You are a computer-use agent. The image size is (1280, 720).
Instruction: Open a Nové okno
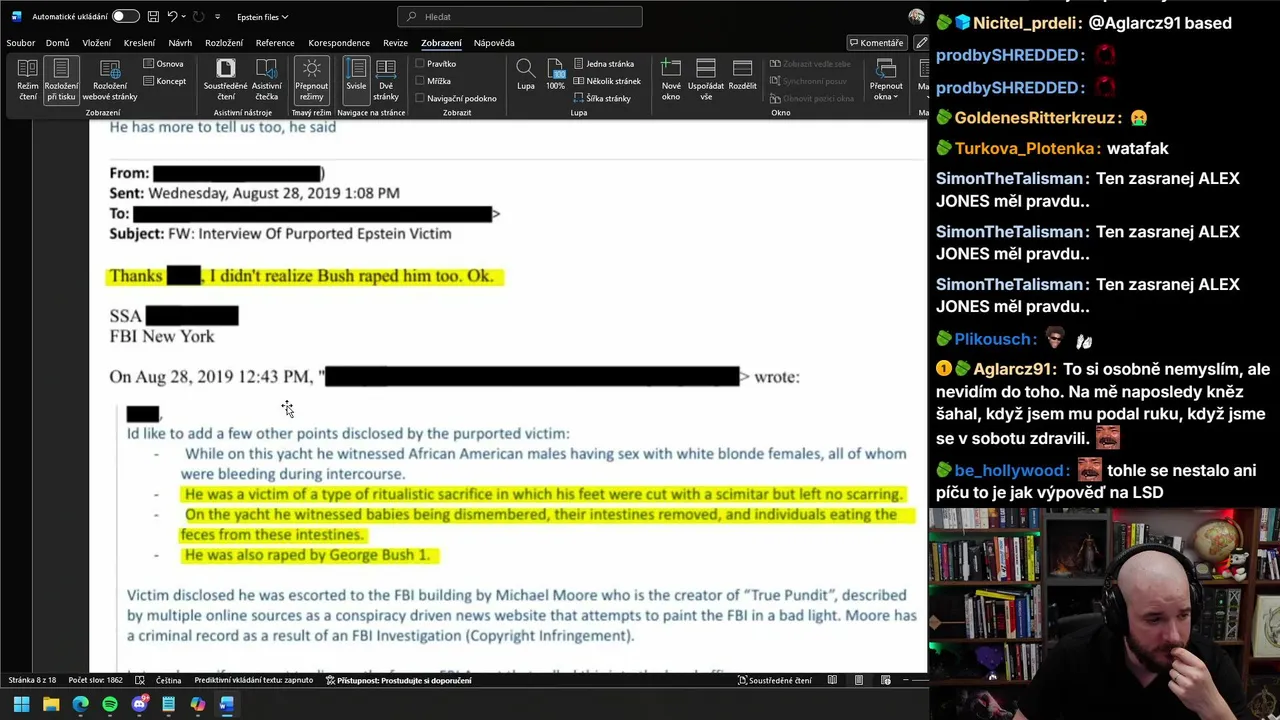point(671,79)
